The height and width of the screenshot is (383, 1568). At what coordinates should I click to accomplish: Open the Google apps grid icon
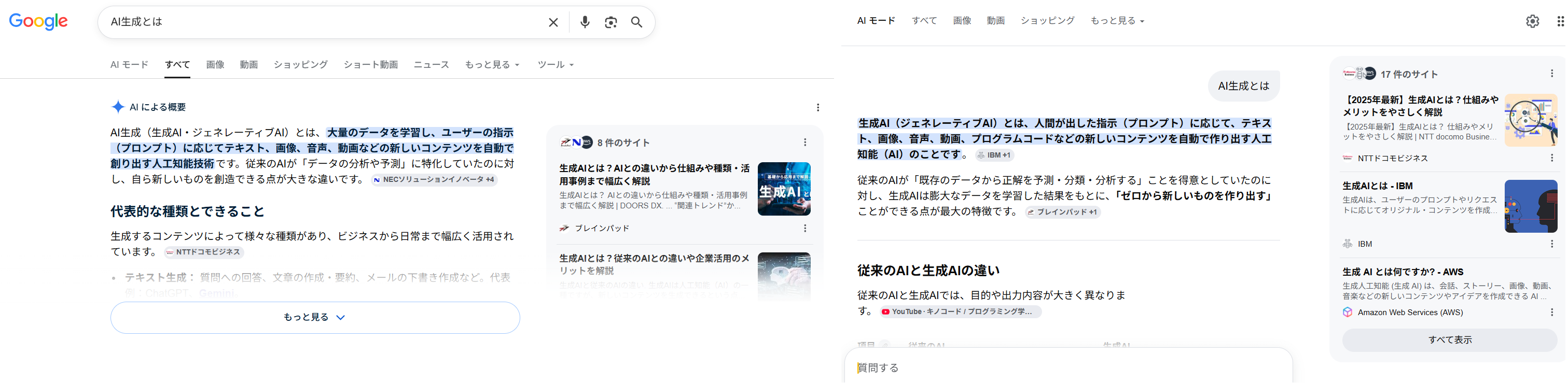click(x=1560, y=21)
